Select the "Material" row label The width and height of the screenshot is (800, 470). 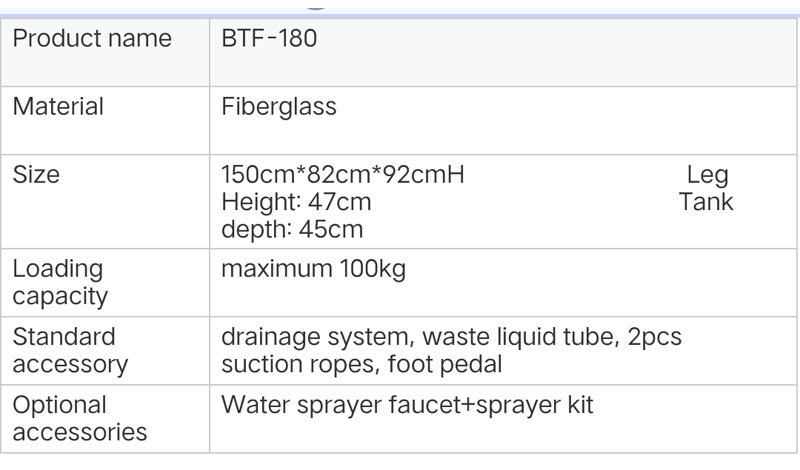[58, 106]
